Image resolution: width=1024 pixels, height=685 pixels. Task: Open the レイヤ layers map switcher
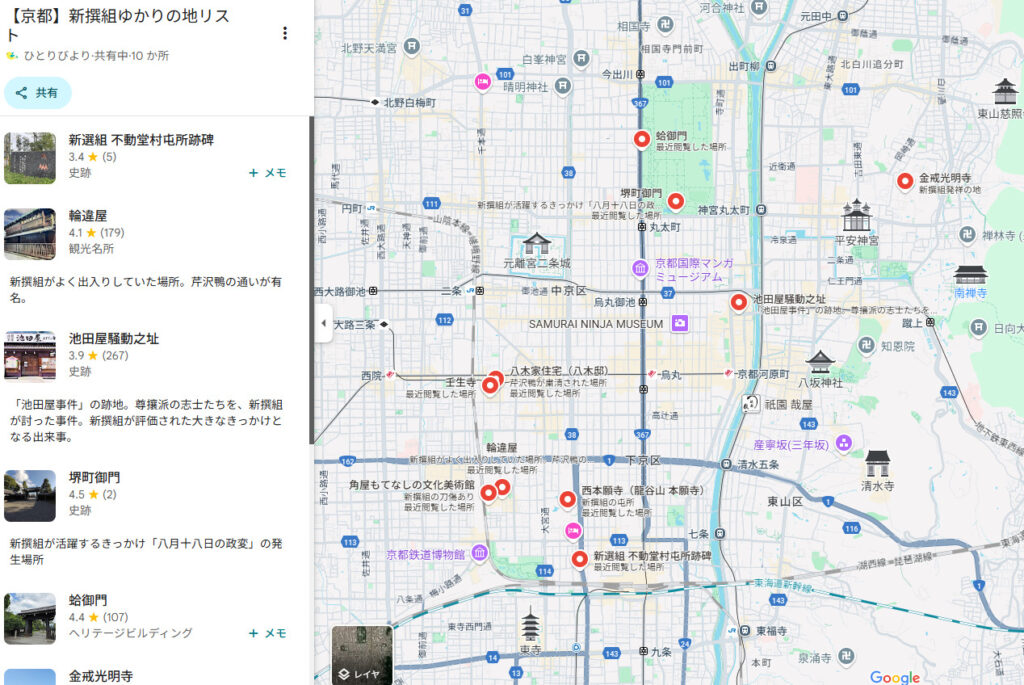[362, 655]
